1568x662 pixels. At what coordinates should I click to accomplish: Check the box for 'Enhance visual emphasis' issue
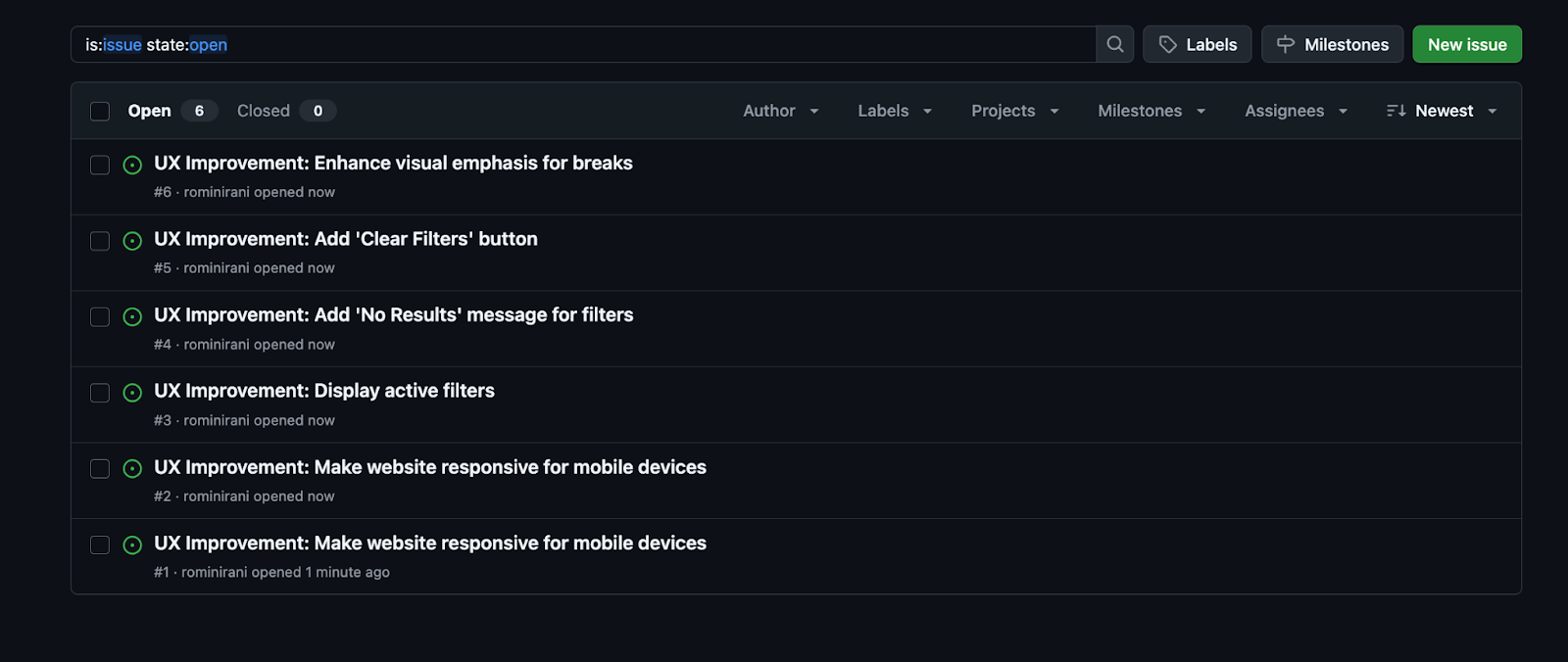tap(100, 165)
